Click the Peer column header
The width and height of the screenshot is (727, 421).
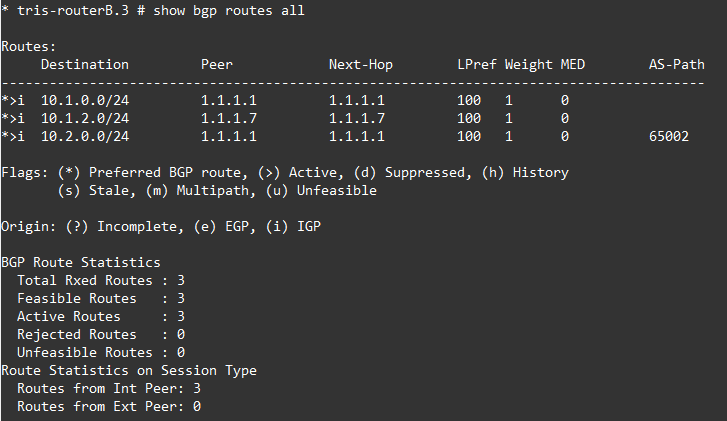(217, 65)
